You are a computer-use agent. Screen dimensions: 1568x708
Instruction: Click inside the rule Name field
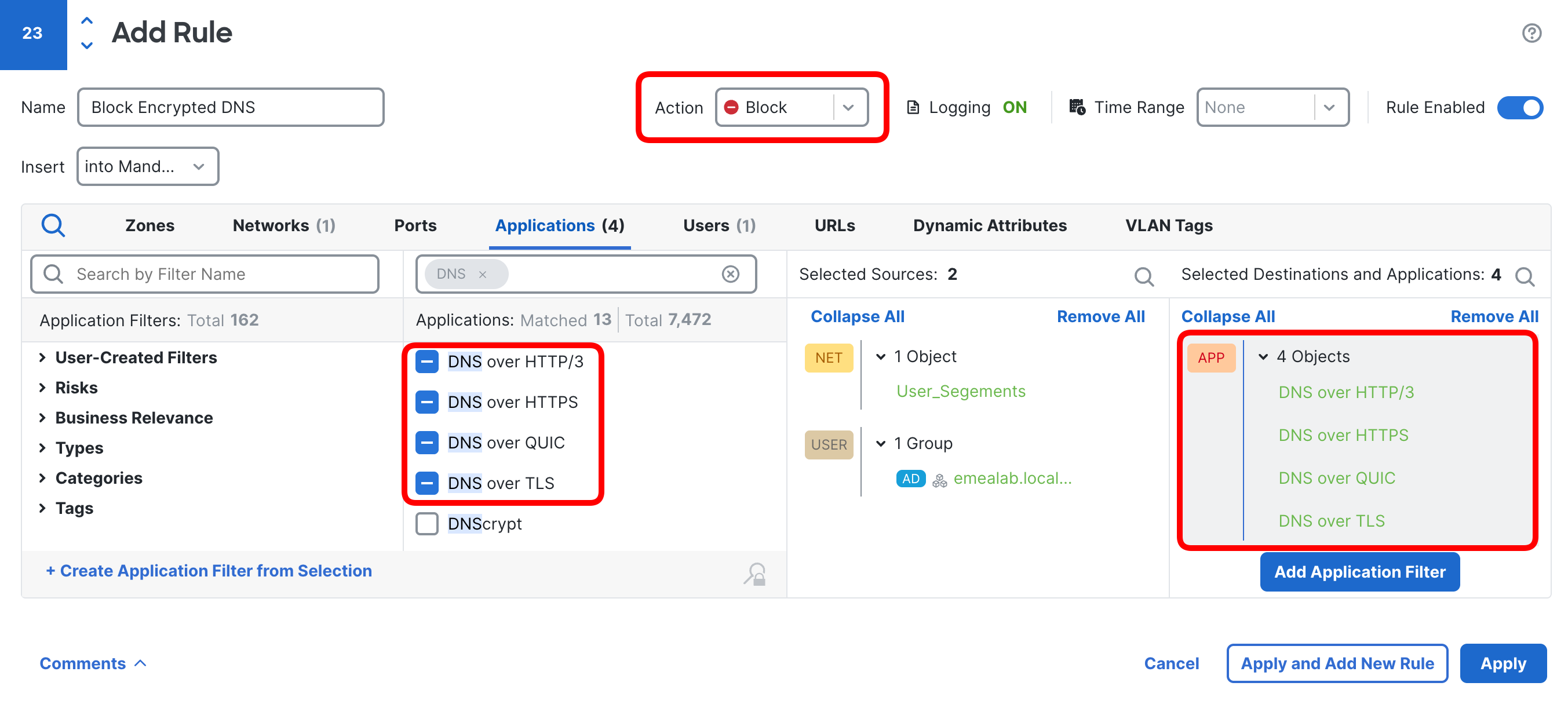230,108
